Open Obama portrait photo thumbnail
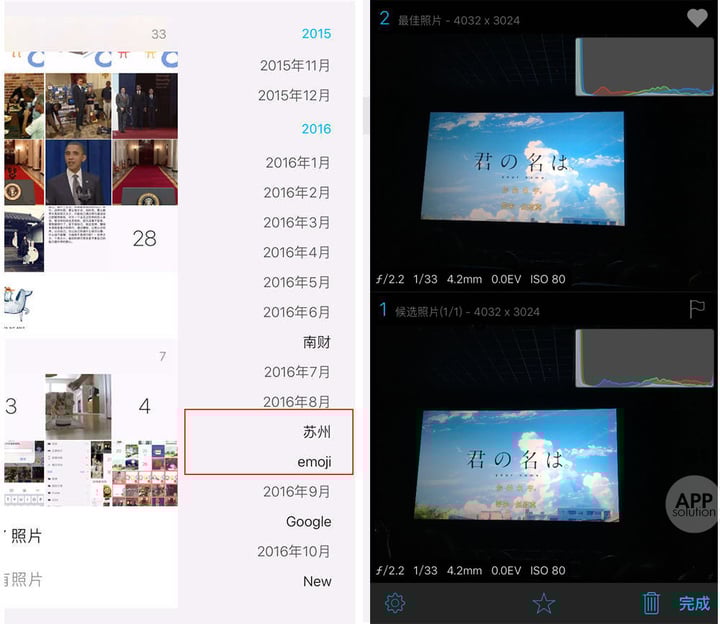This screenshot has height=624, width=720. tap(78, 172)
